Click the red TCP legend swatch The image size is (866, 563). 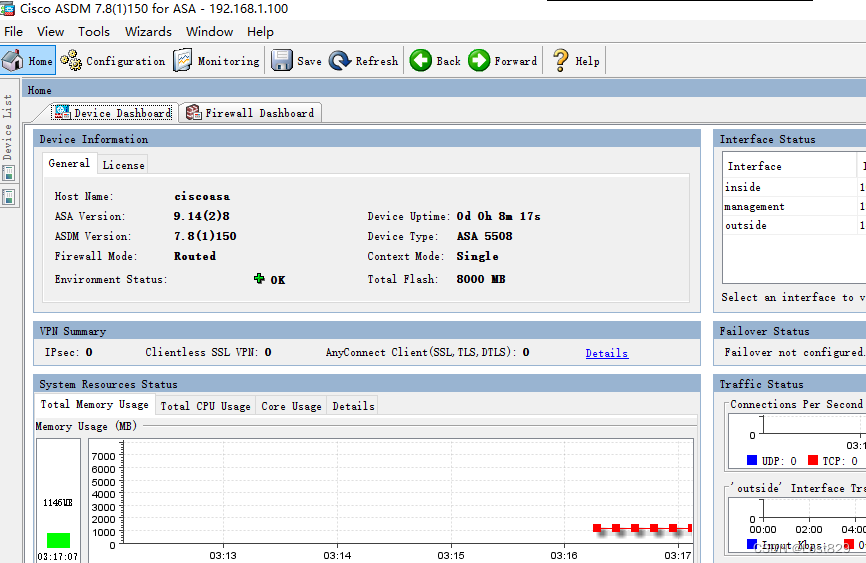(x=812, y=460)
